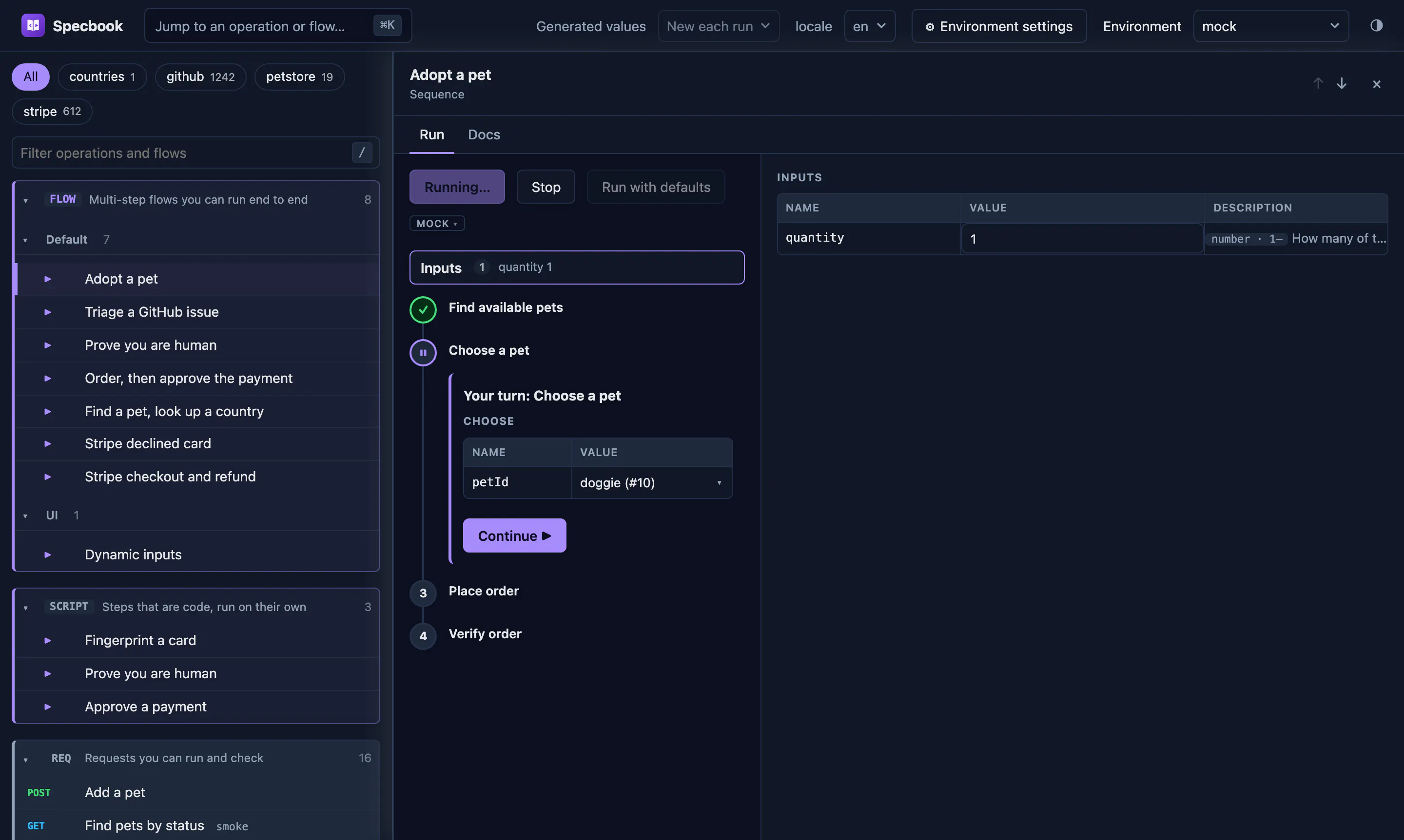Click the Stop button
Image resolution: width=1404 pixels, height=840 pixels.
coord(546,187)
